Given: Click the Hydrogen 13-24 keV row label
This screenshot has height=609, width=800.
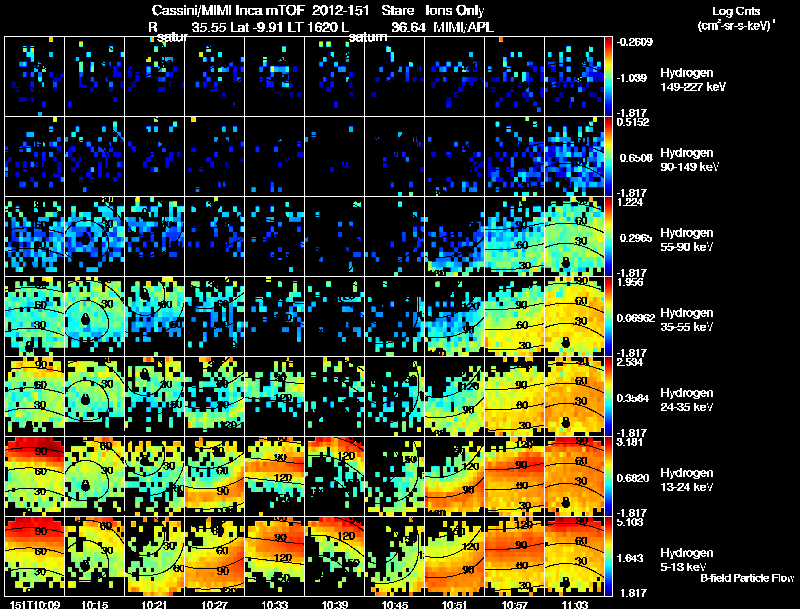Looking at the screenshot, I should pyautogui.click(x=687, y=480).
